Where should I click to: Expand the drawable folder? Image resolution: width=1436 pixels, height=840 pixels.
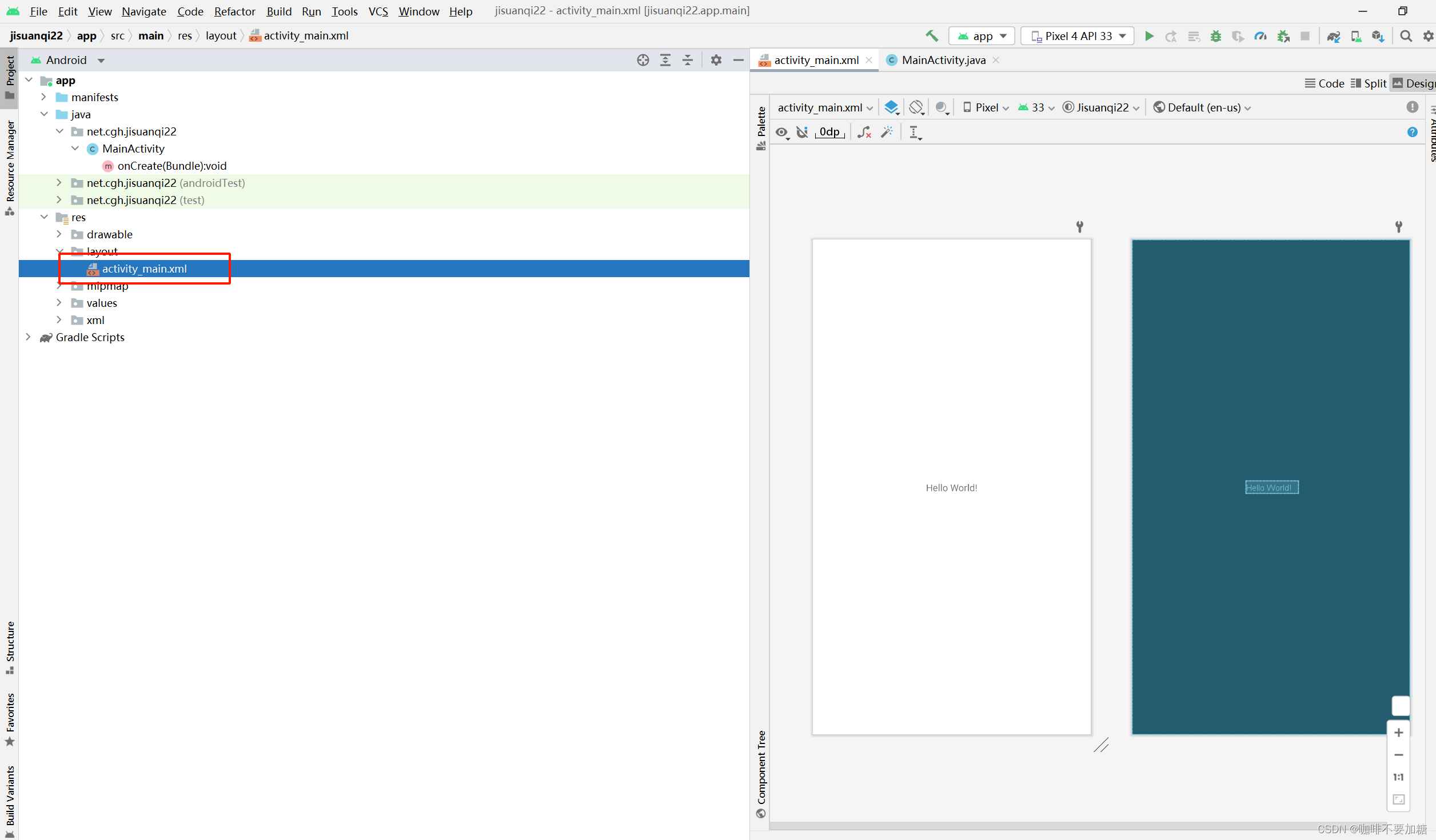(x=59, y=234)
